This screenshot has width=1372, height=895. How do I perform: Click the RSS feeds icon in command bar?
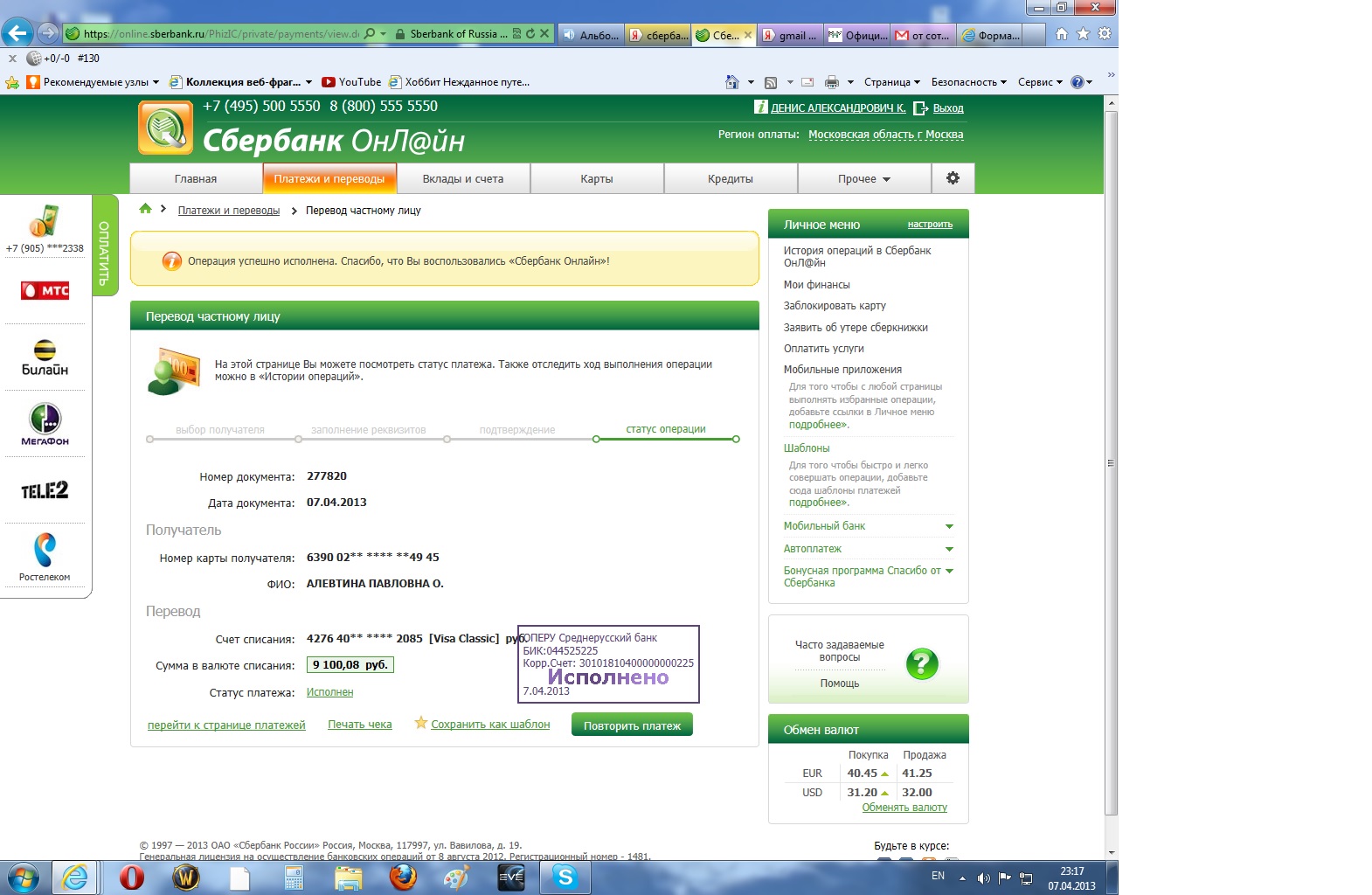[x=771, y=82]
